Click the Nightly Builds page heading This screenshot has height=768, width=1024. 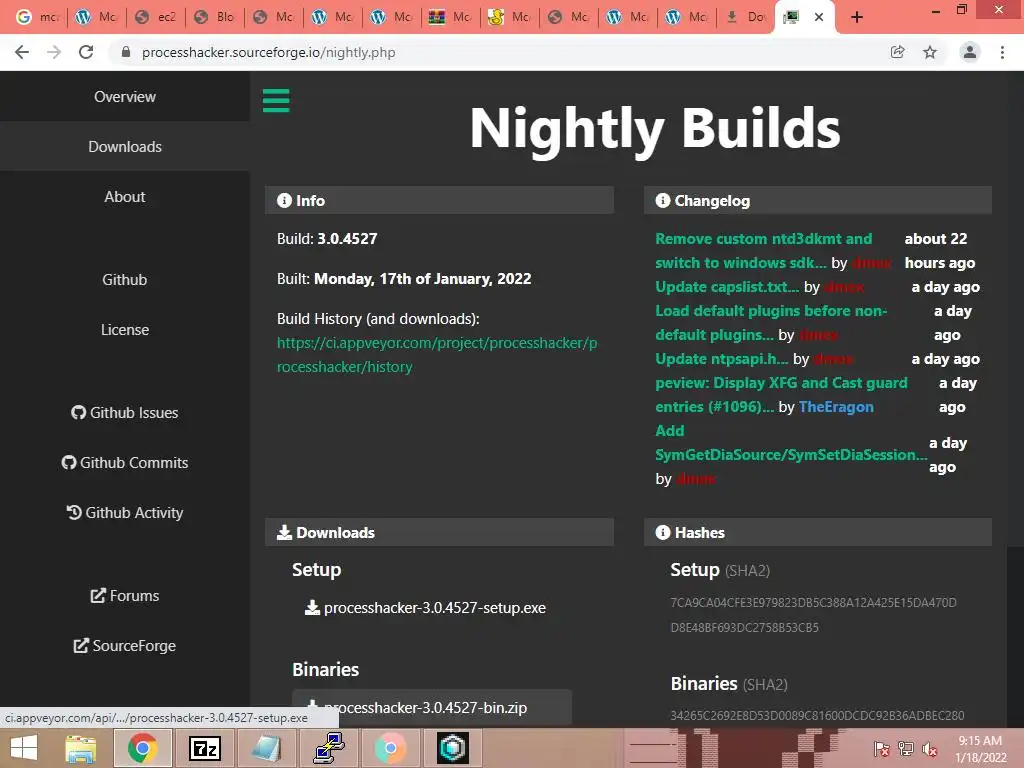[x=655, y=129]
